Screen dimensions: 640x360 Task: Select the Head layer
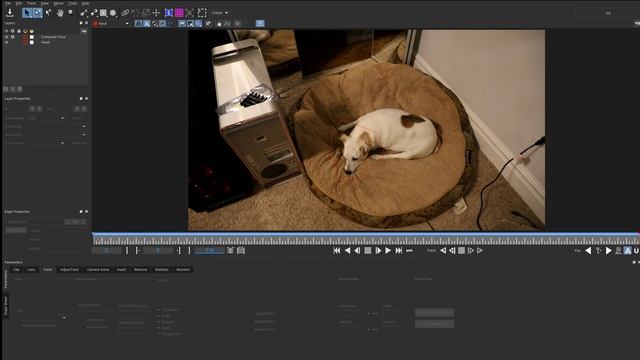tap(45, 42)
